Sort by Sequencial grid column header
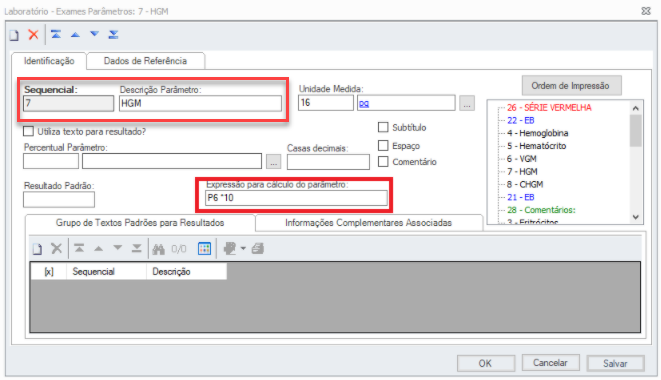The image size is (661, 380). pos(106,272)
